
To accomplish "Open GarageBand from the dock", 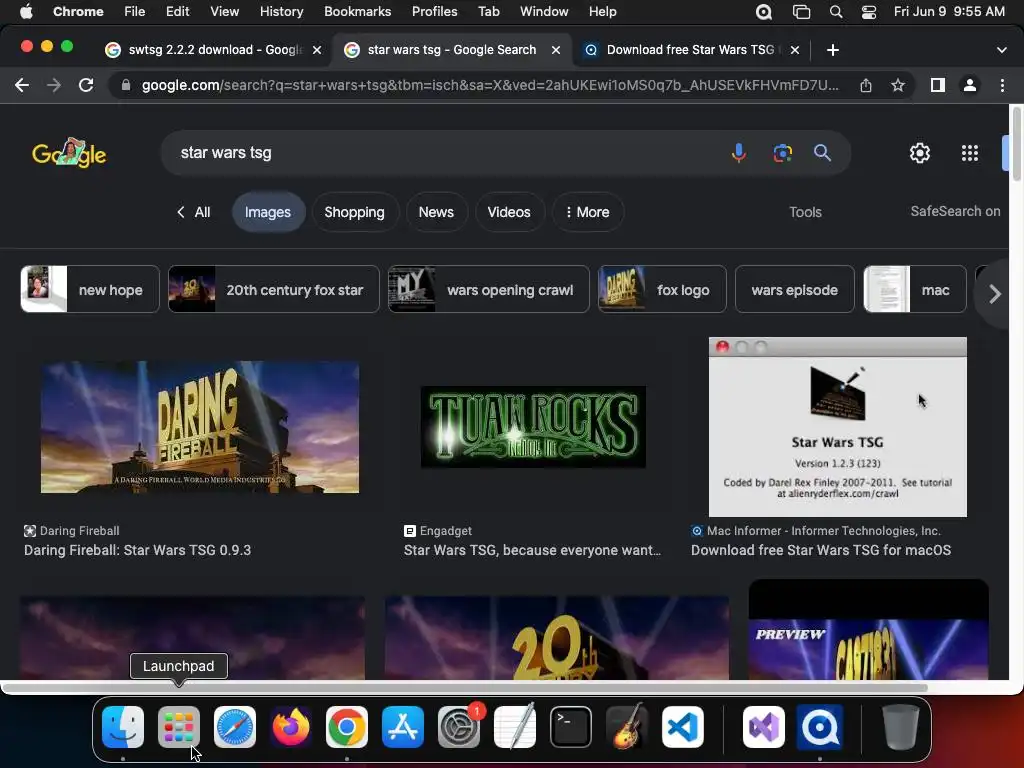I will [627, 727].
